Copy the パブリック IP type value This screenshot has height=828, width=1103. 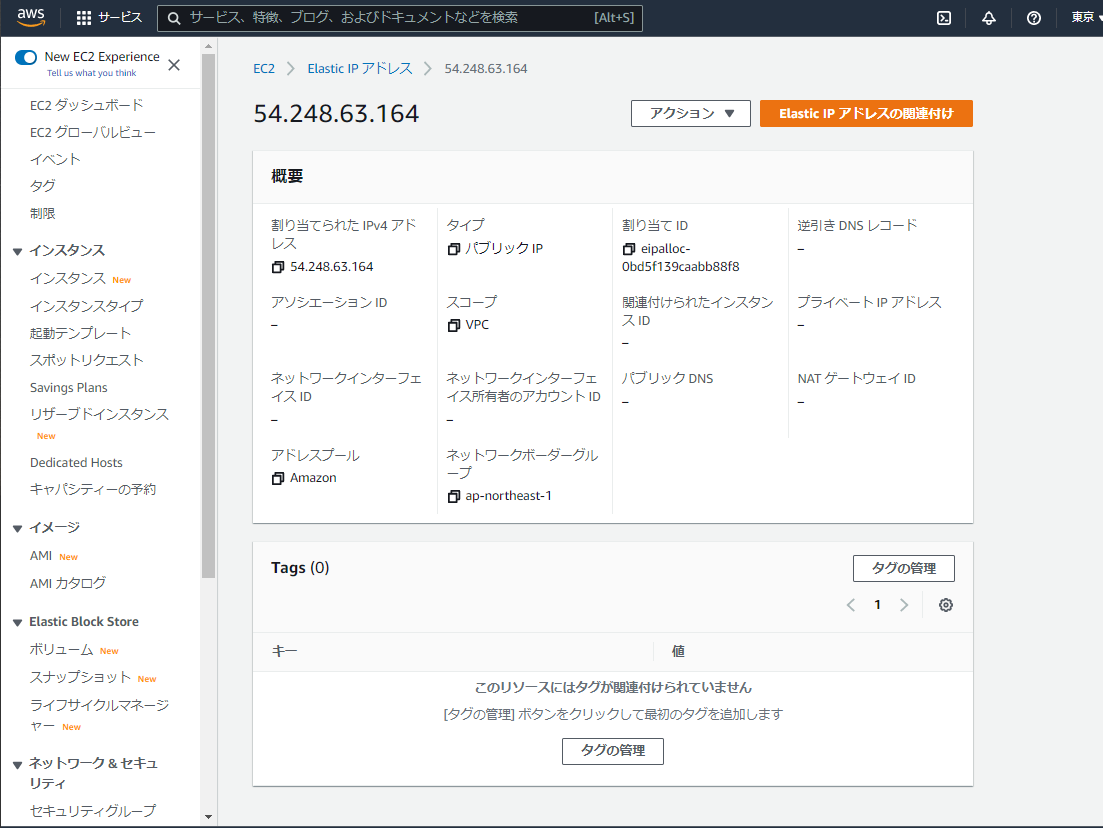click(x=454, y=249)
